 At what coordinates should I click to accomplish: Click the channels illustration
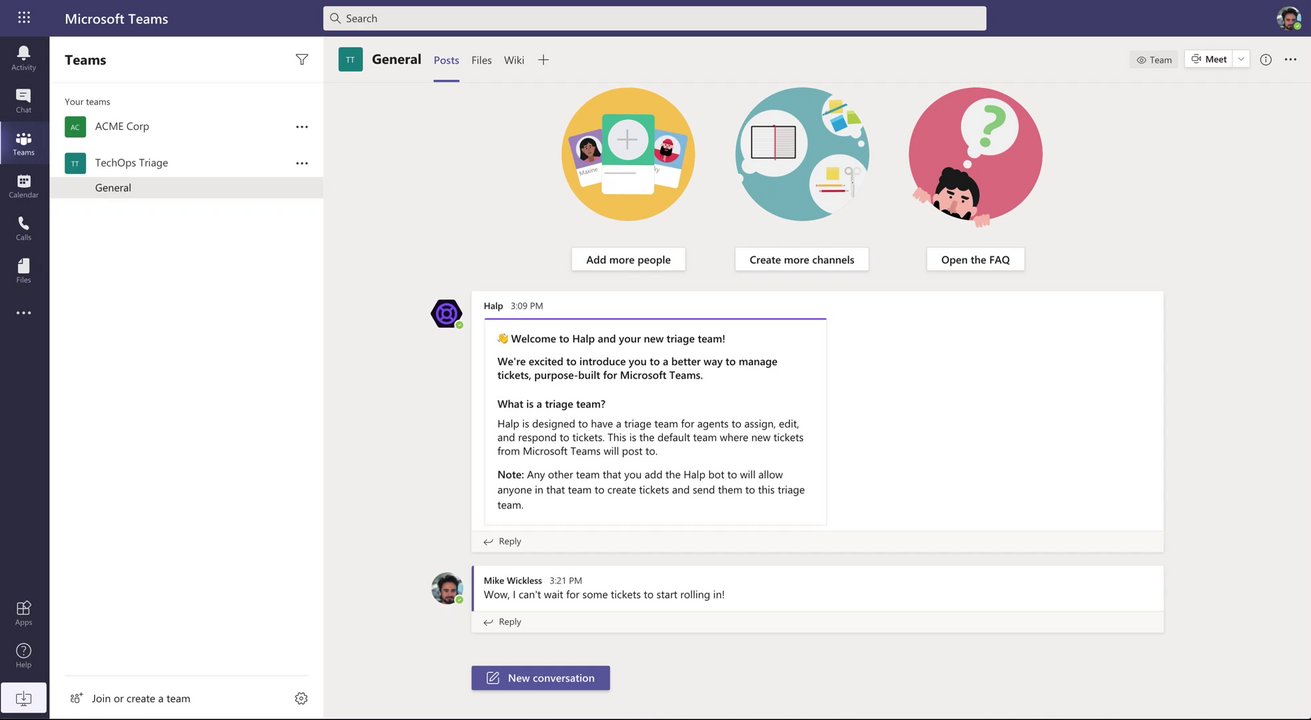pyautogui.click(x=802, y=154)
